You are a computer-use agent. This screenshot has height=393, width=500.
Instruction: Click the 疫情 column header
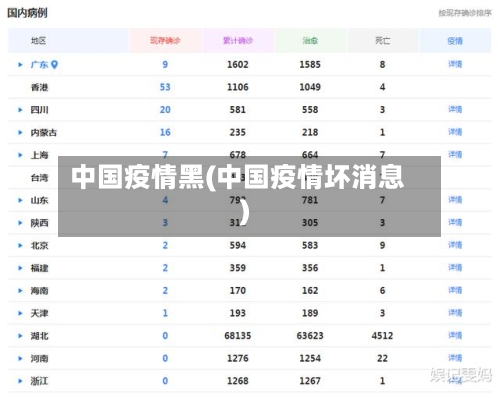(455, 41)
